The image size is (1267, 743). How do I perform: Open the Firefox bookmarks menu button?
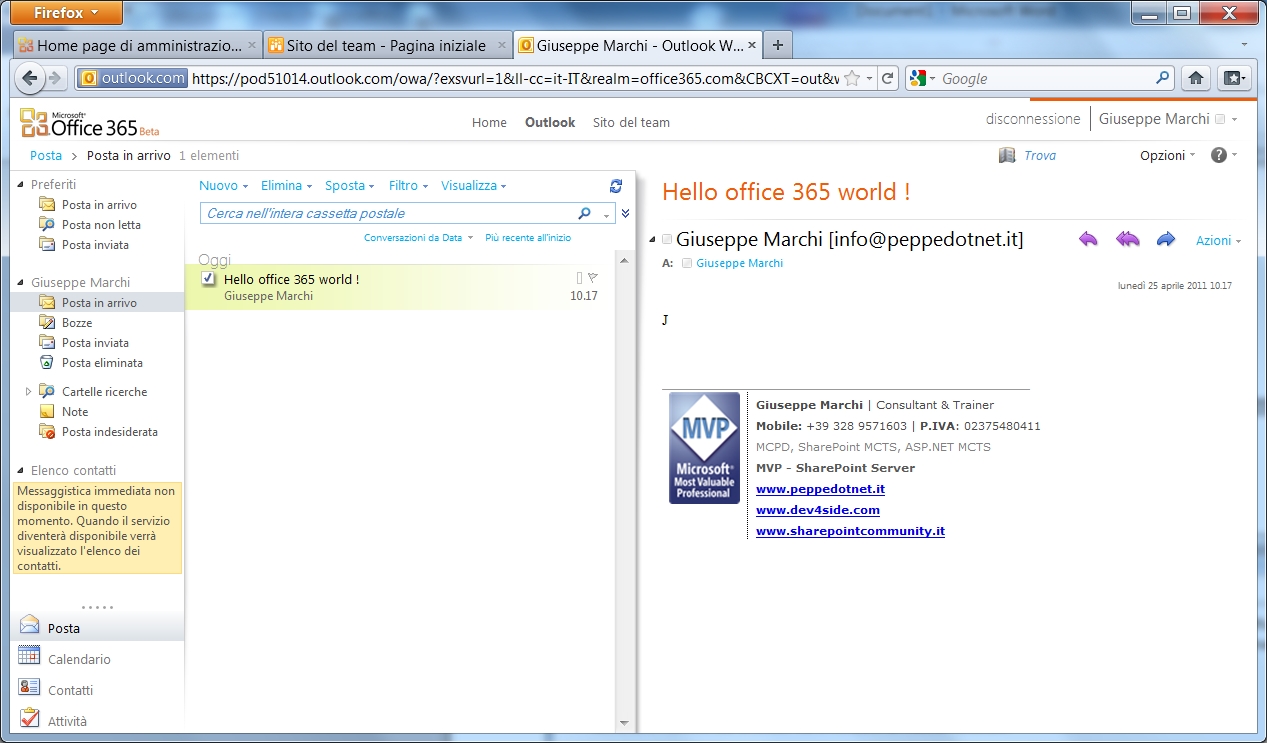(x=1233, y=78)
